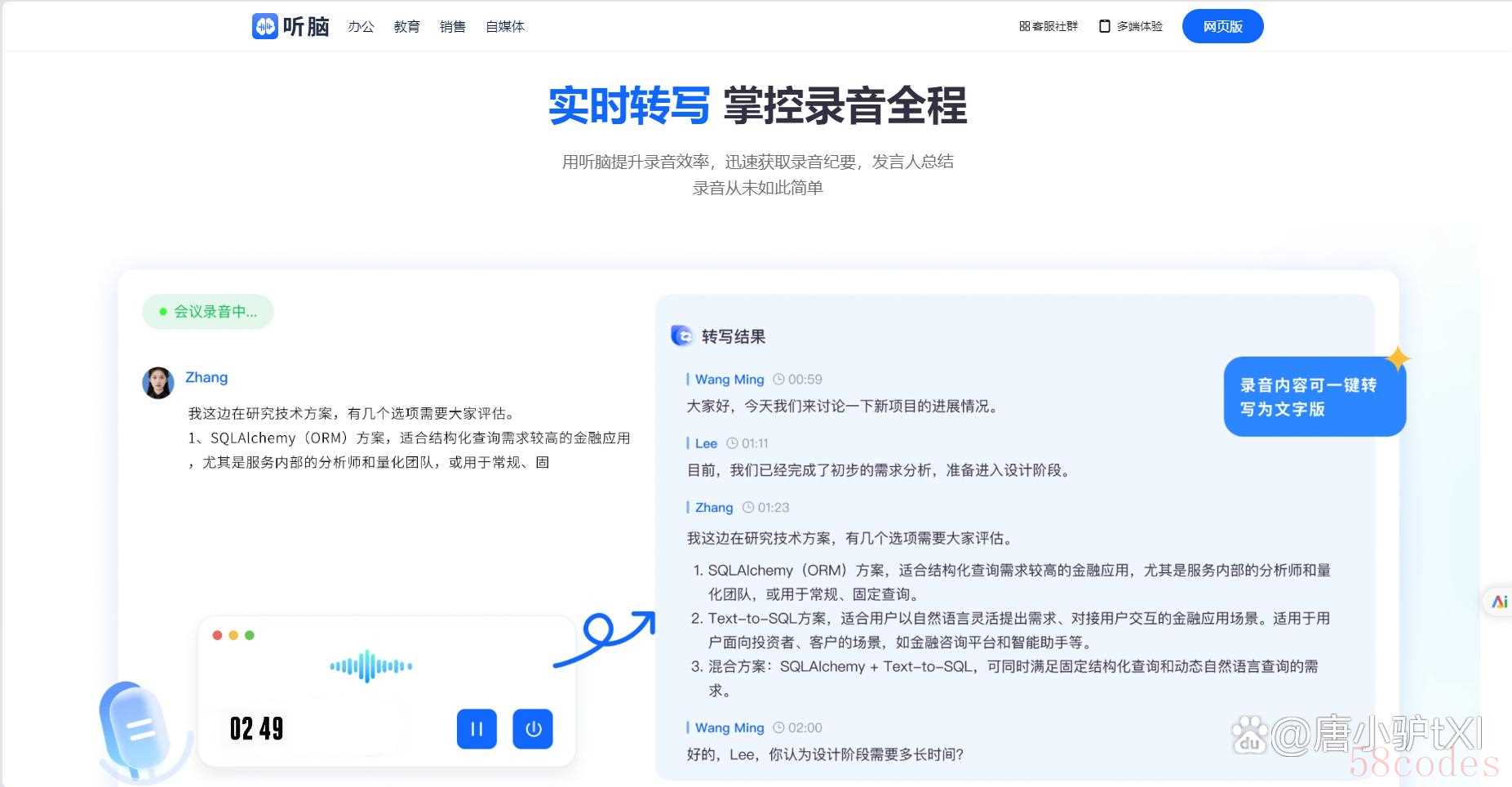Open 客服社群 in the header
This screenshot has height=787, width=1512.
tap(1049, 26)
